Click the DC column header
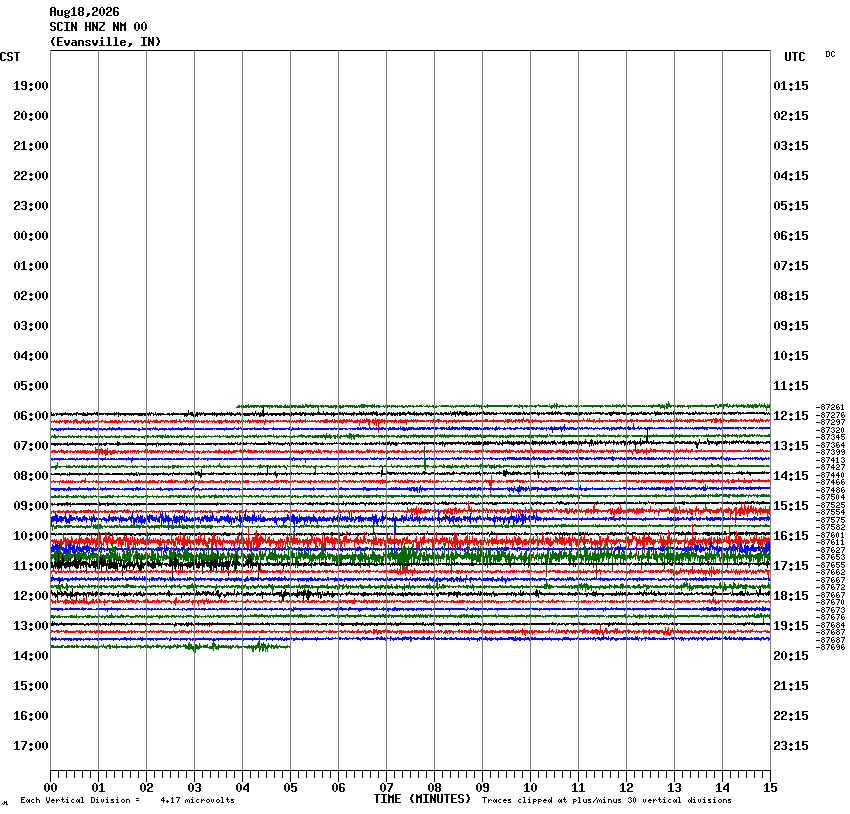The image size is (850, 814). [x=830, y=54]
